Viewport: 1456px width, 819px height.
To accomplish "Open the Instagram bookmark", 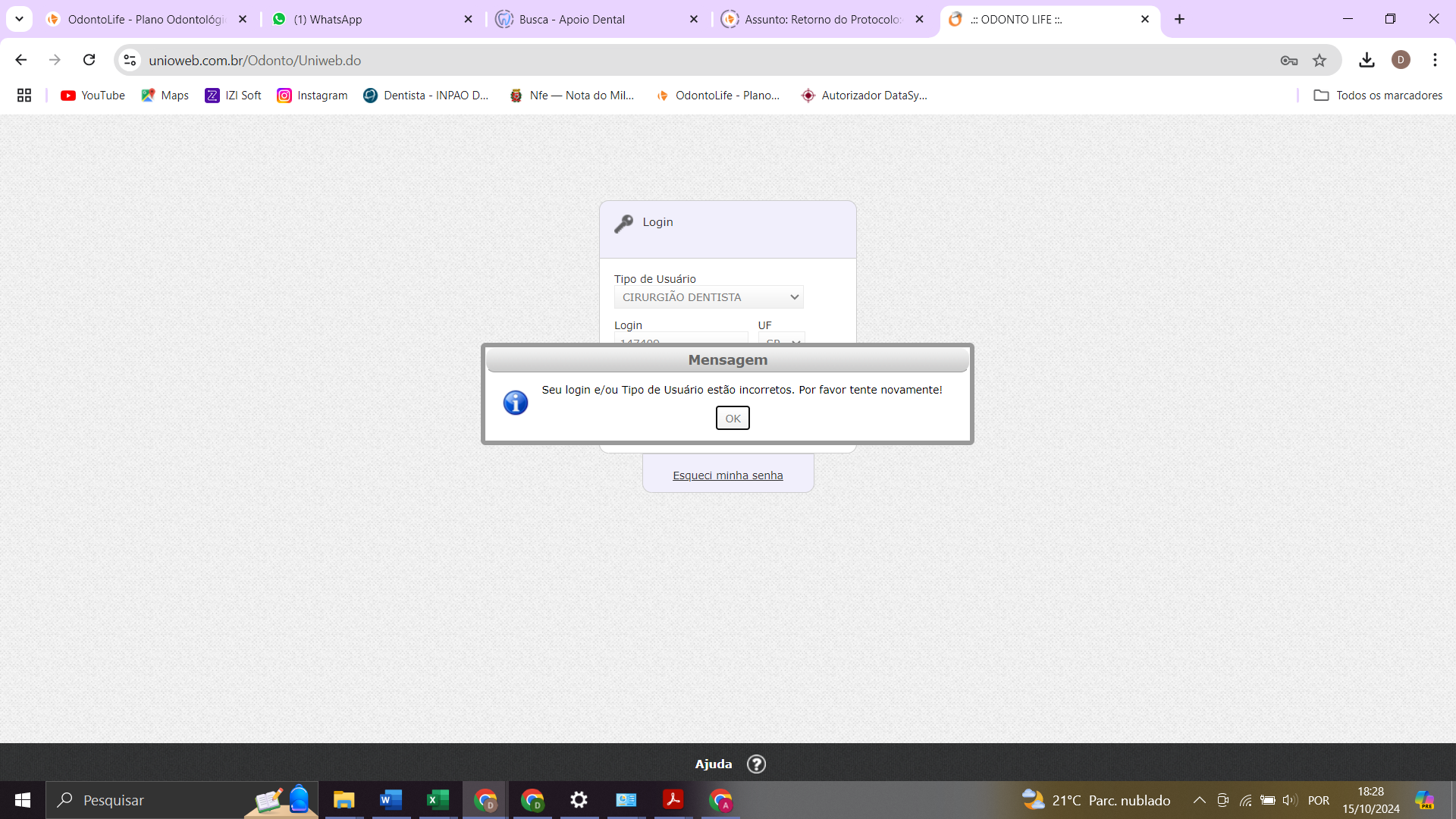I will pyautogui.click(x=312, y=96).
